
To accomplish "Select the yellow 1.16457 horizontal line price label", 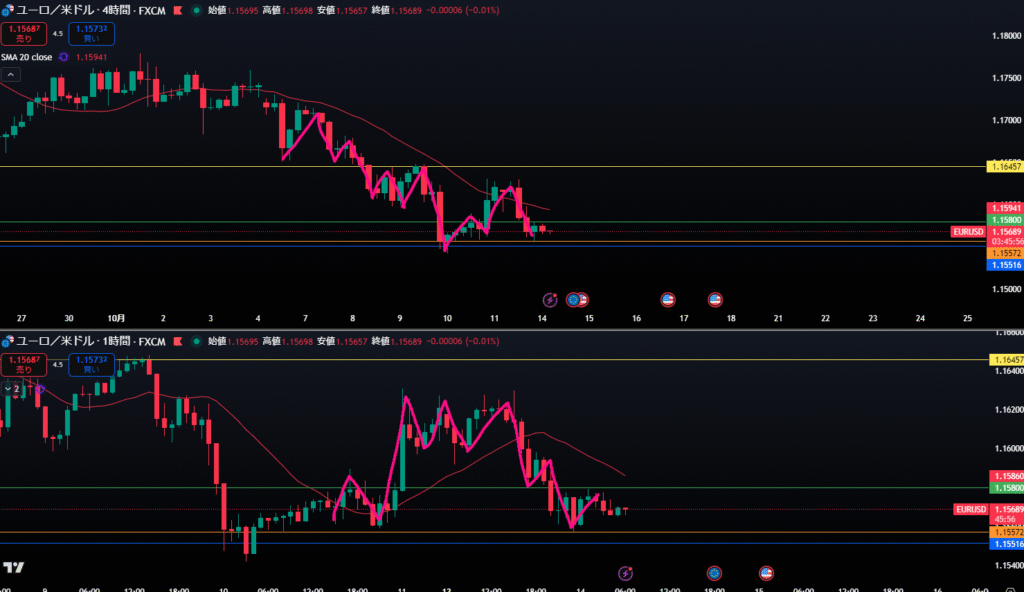I will coord(1004,167).
